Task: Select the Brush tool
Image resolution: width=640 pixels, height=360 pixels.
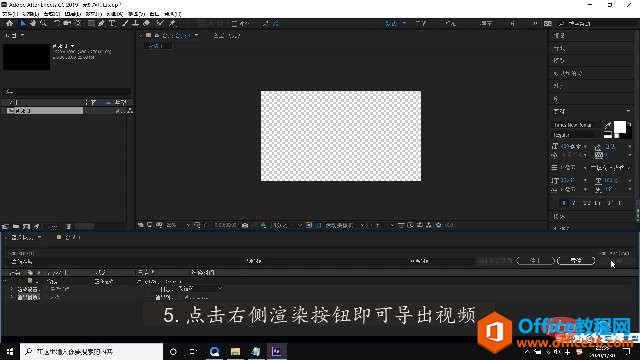Action: (x=125, y=24)
